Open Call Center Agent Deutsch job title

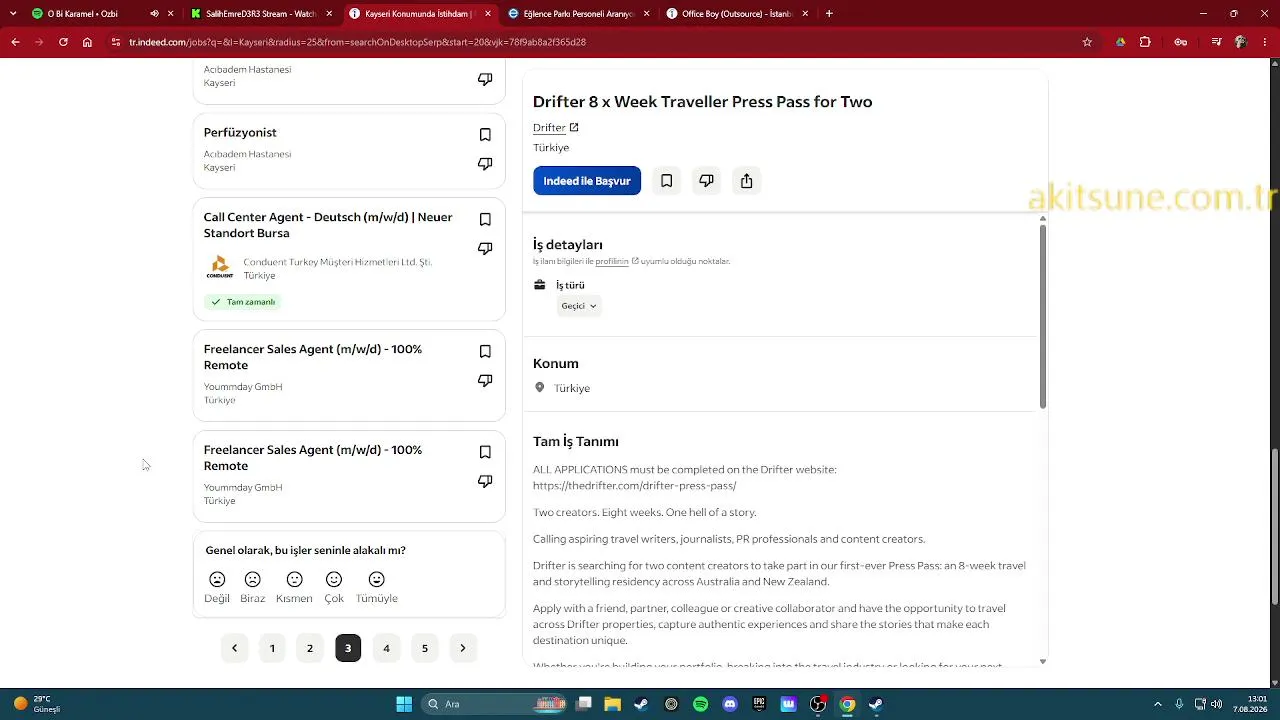[x=328, y=225]
